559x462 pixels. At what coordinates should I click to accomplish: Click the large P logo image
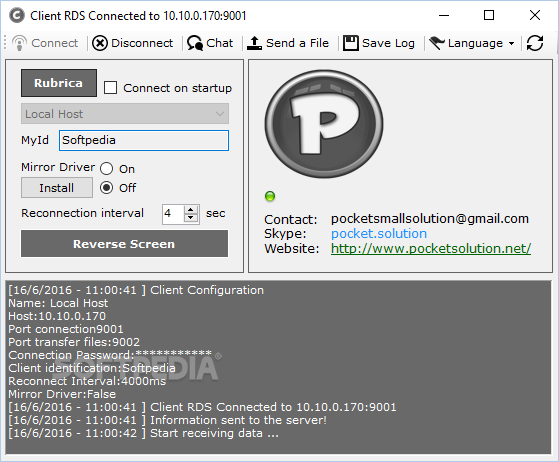(324, 124)
